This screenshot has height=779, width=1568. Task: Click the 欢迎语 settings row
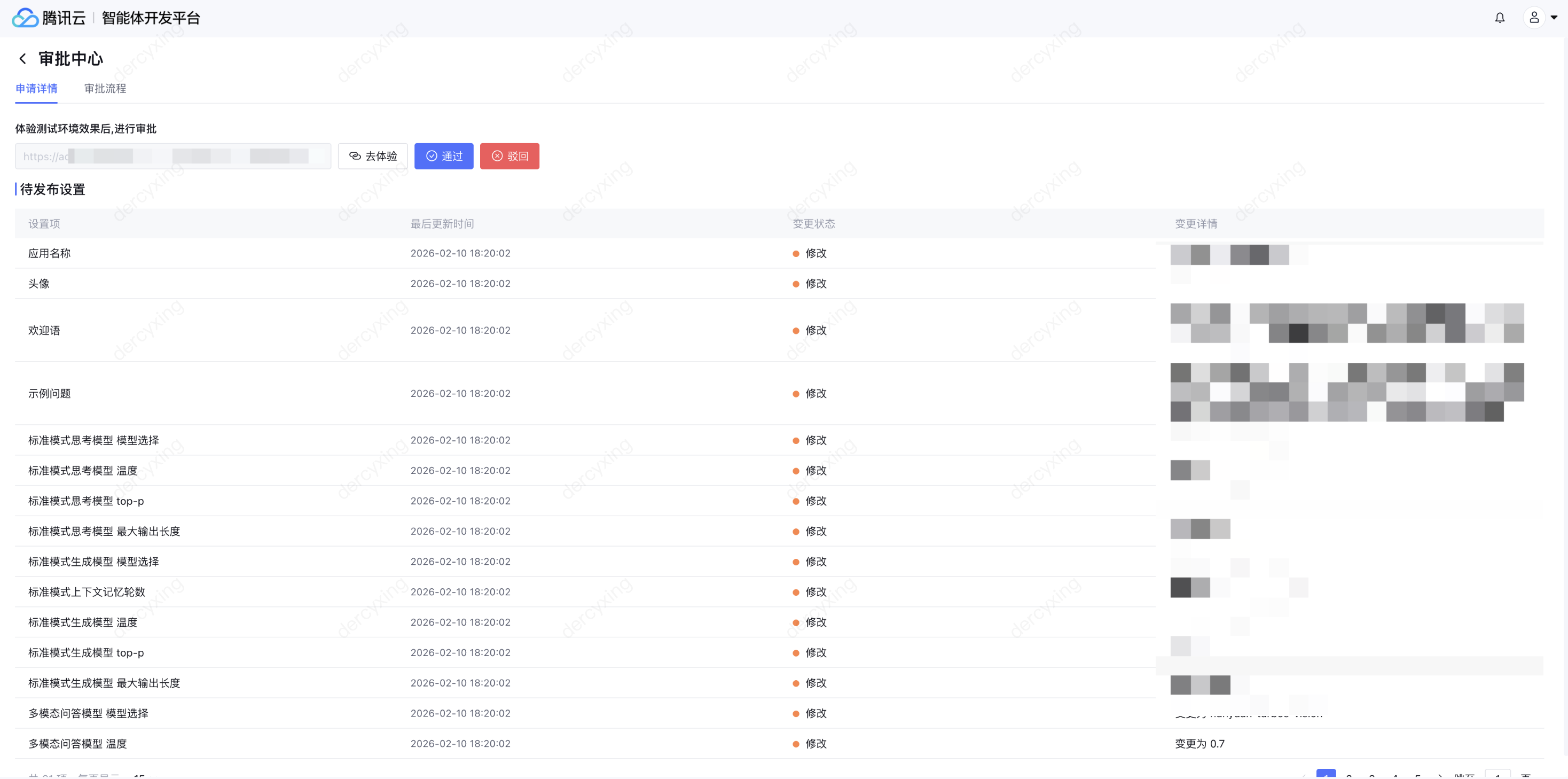click(44, 330)
